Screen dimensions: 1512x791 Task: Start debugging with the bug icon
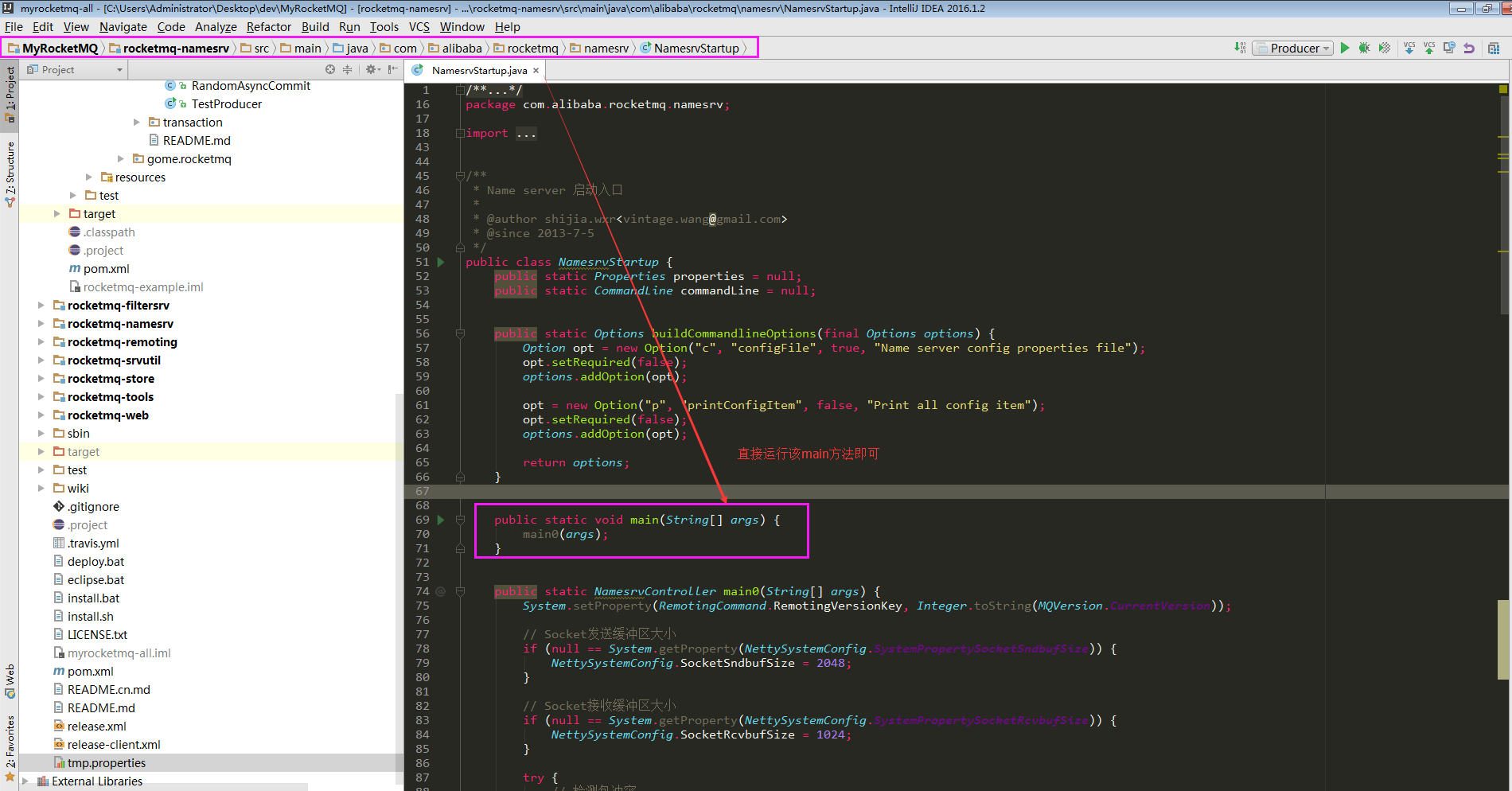click(x=1364, y=48)
